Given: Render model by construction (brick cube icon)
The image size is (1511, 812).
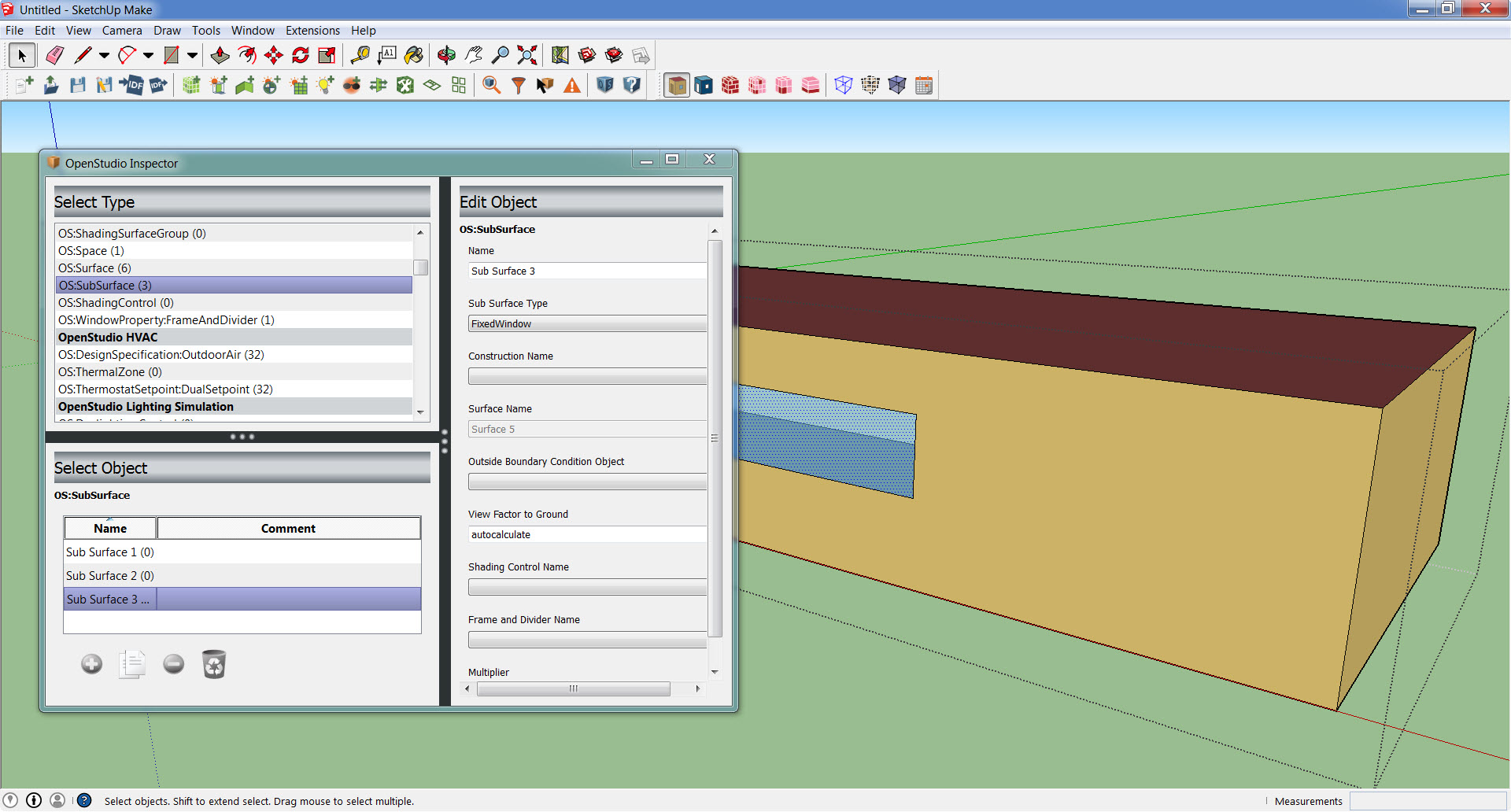Looking at the screenshot, I should coord(730,85).
